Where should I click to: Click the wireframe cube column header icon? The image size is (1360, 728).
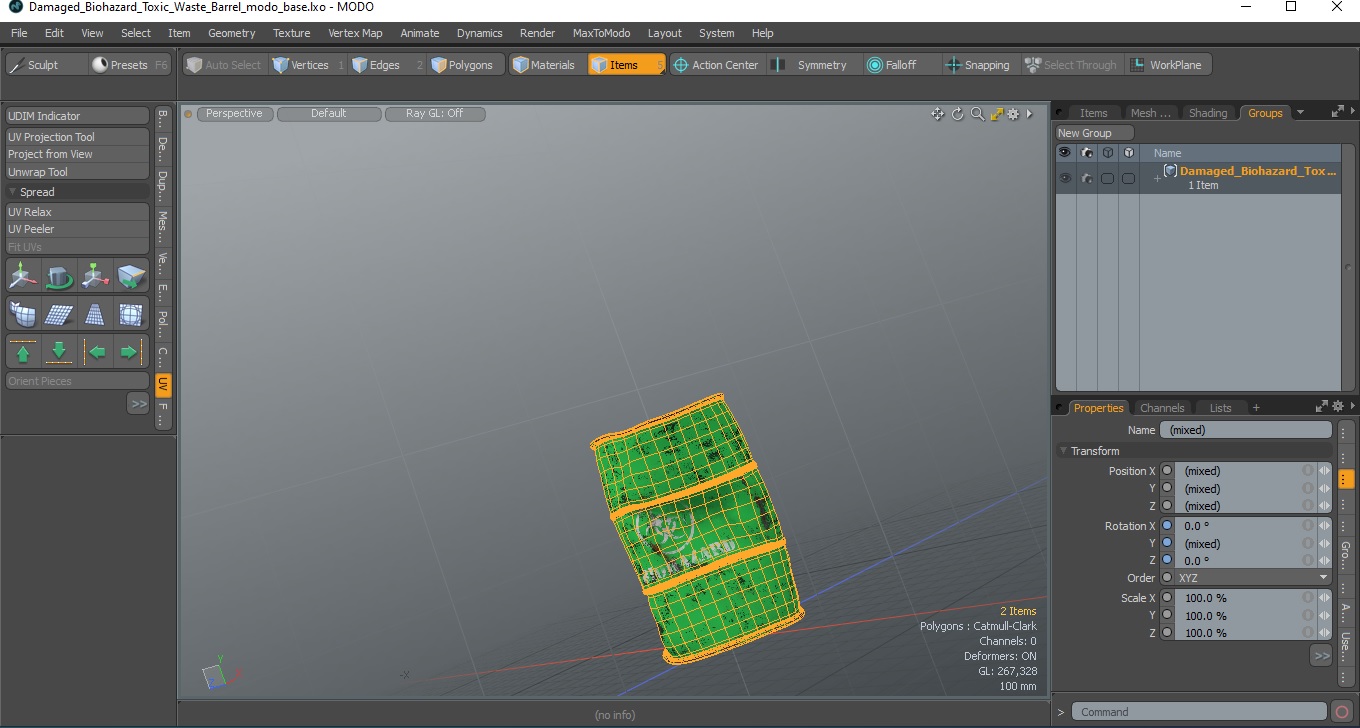click(x=1107, y=153)
